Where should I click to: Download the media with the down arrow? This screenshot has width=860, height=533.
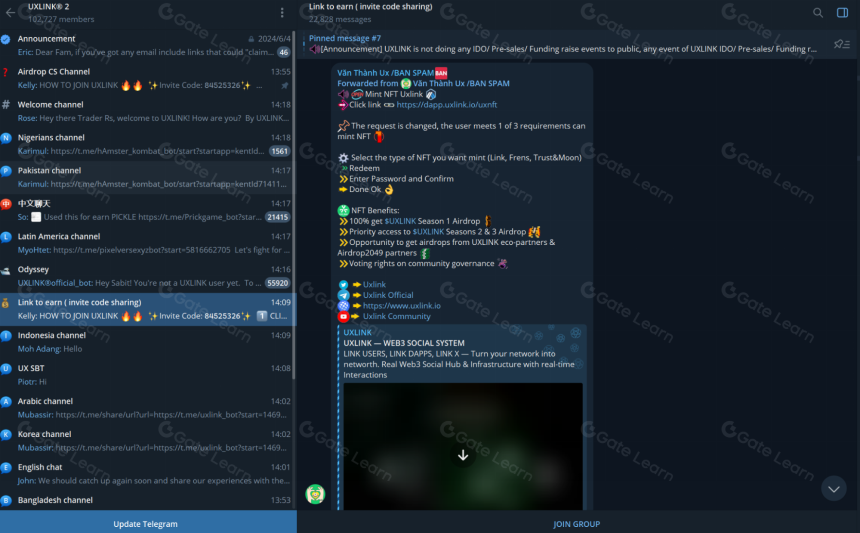point(463,455)
